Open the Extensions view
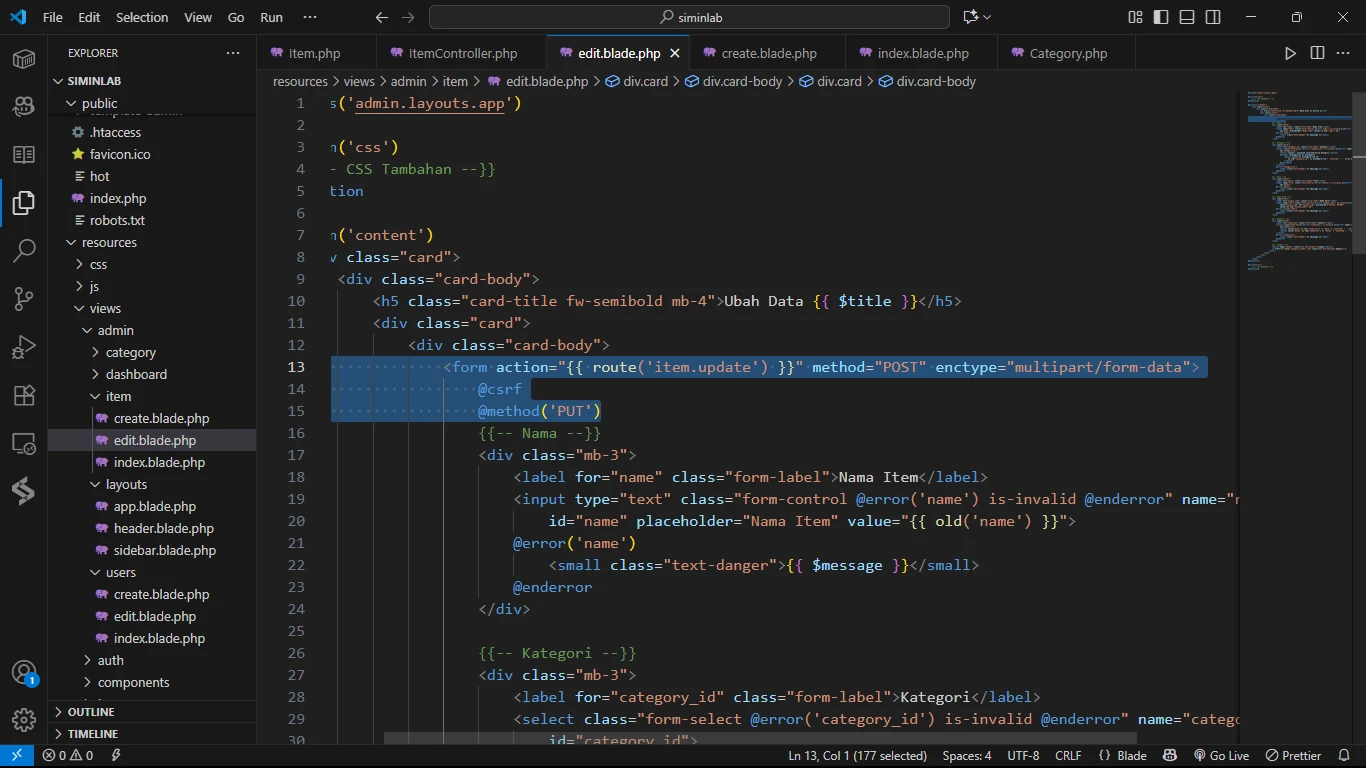This screenshot has height=768, width=1366. pyautogui.click(x=24, y=395)
